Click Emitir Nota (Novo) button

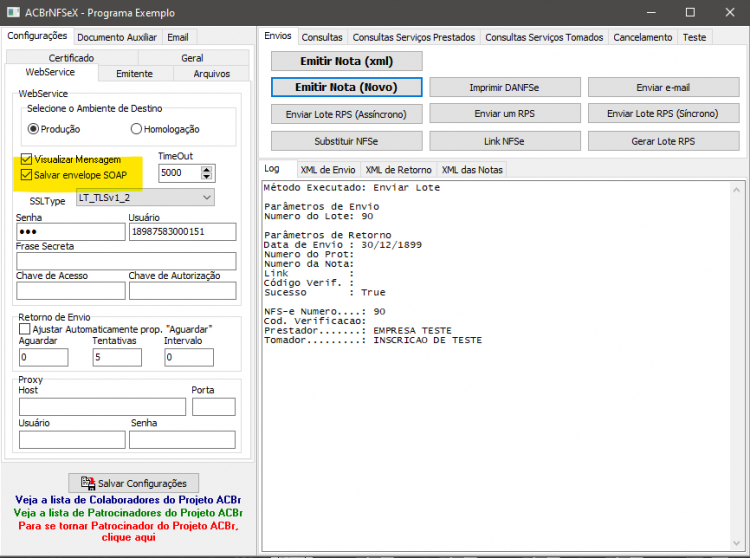tap(346, 87)
